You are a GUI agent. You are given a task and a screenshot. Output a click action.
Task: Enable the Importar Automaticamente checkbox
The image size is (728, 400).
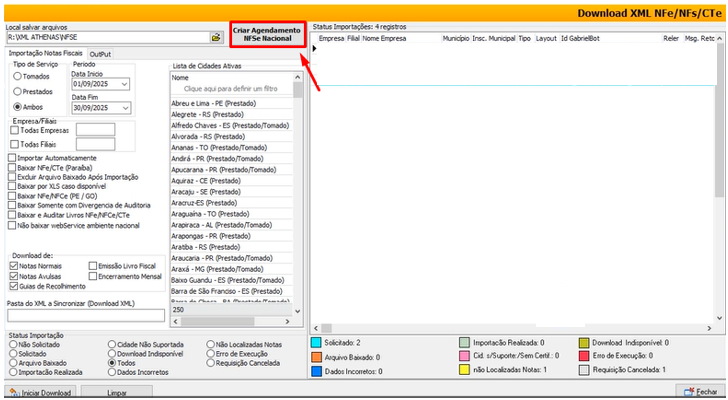[x=12, y=158]
